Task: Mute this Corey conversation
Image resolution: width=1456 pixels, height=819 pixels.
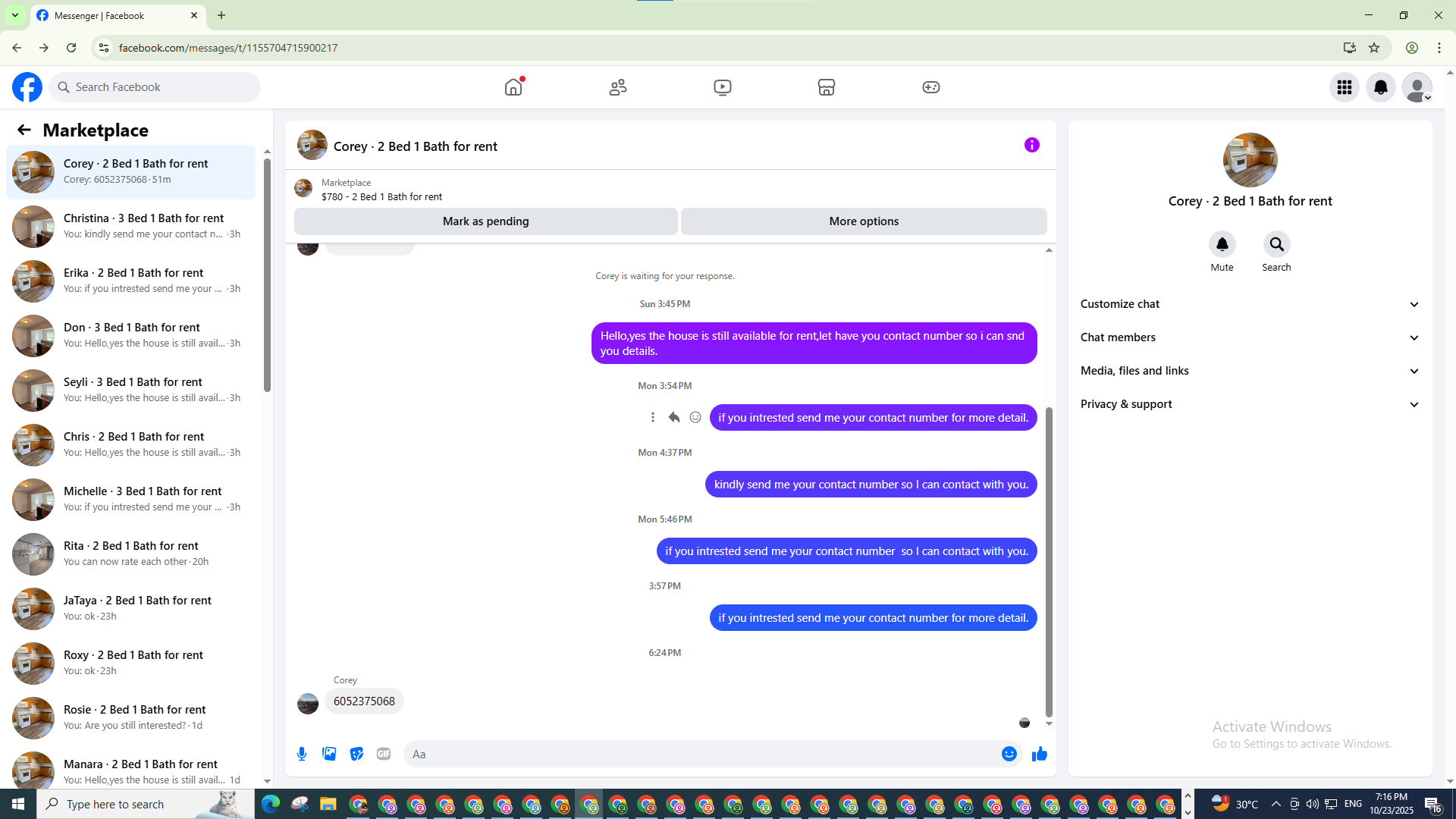Action: tap(1222, 245)
